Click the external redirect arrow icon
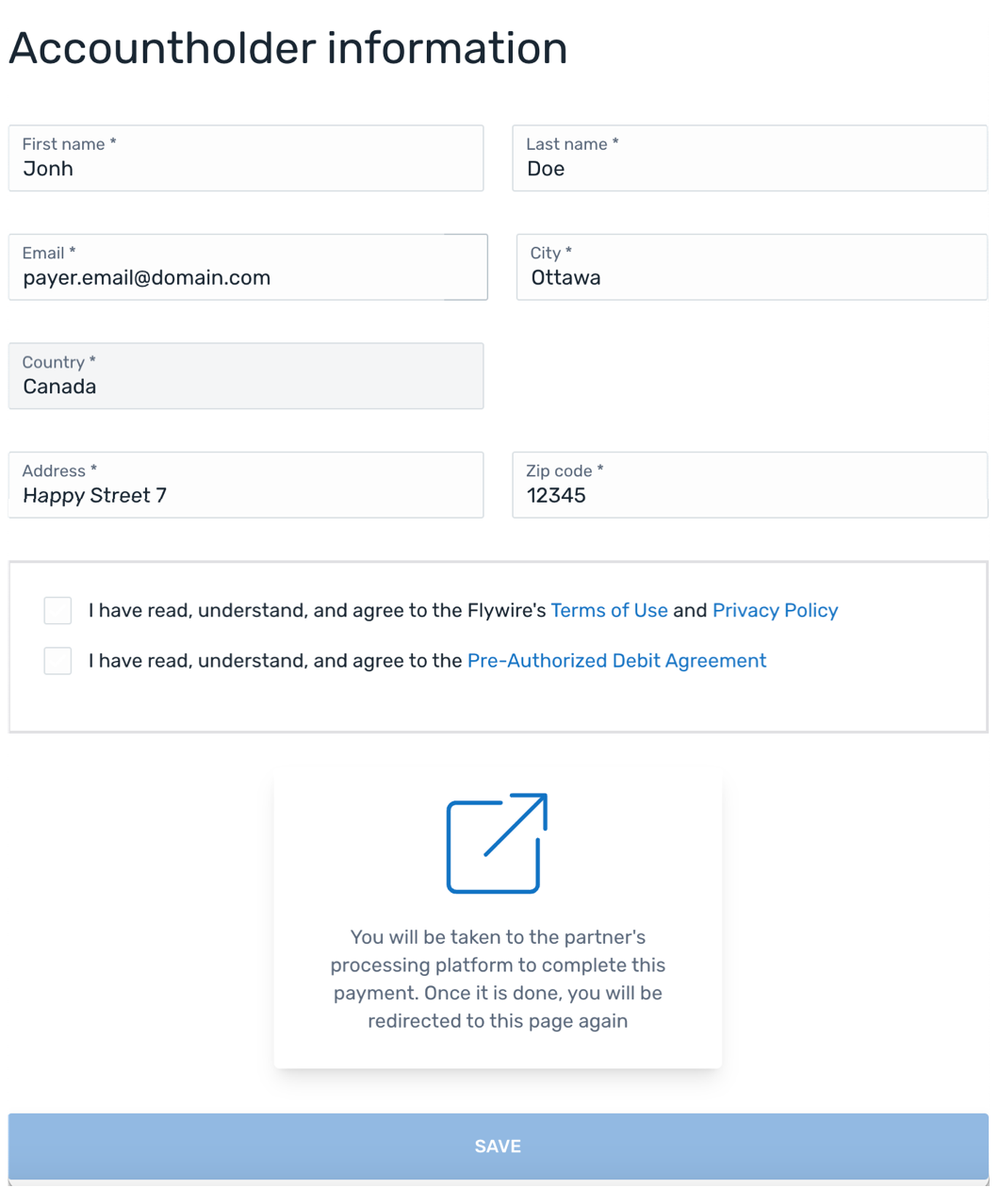This screenshot has height=1204, width=999. pyautogui.click(x=497, y=843)
